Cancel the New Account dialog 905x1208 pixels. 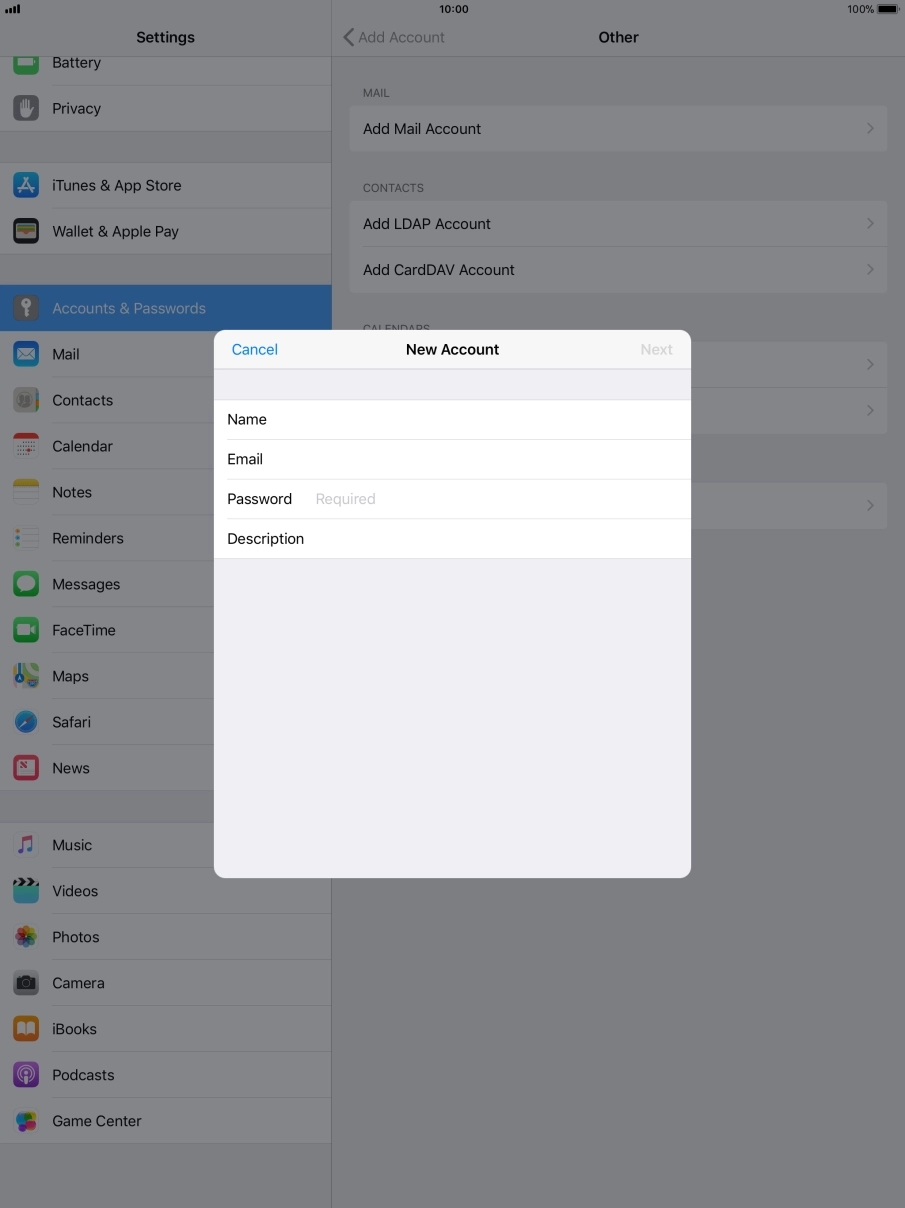pos(254,349)
